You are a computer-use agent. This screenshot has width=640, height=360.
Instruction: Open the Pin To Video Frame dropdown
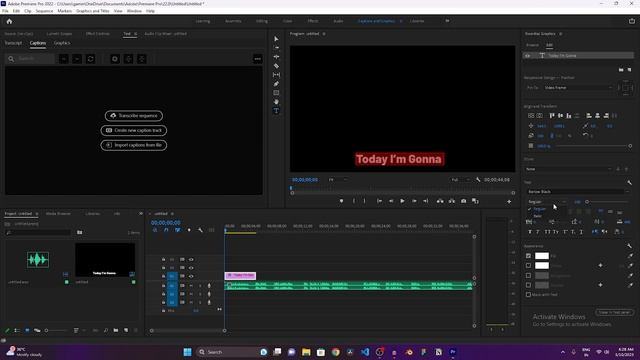coord(578,88)
